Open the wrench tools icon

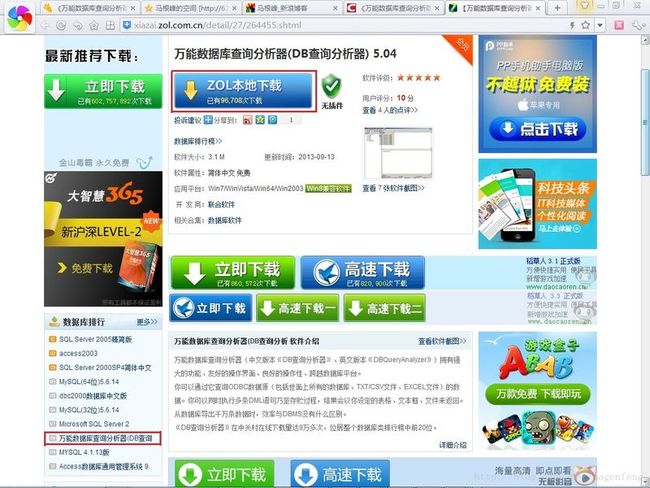(x=638, y=25)
